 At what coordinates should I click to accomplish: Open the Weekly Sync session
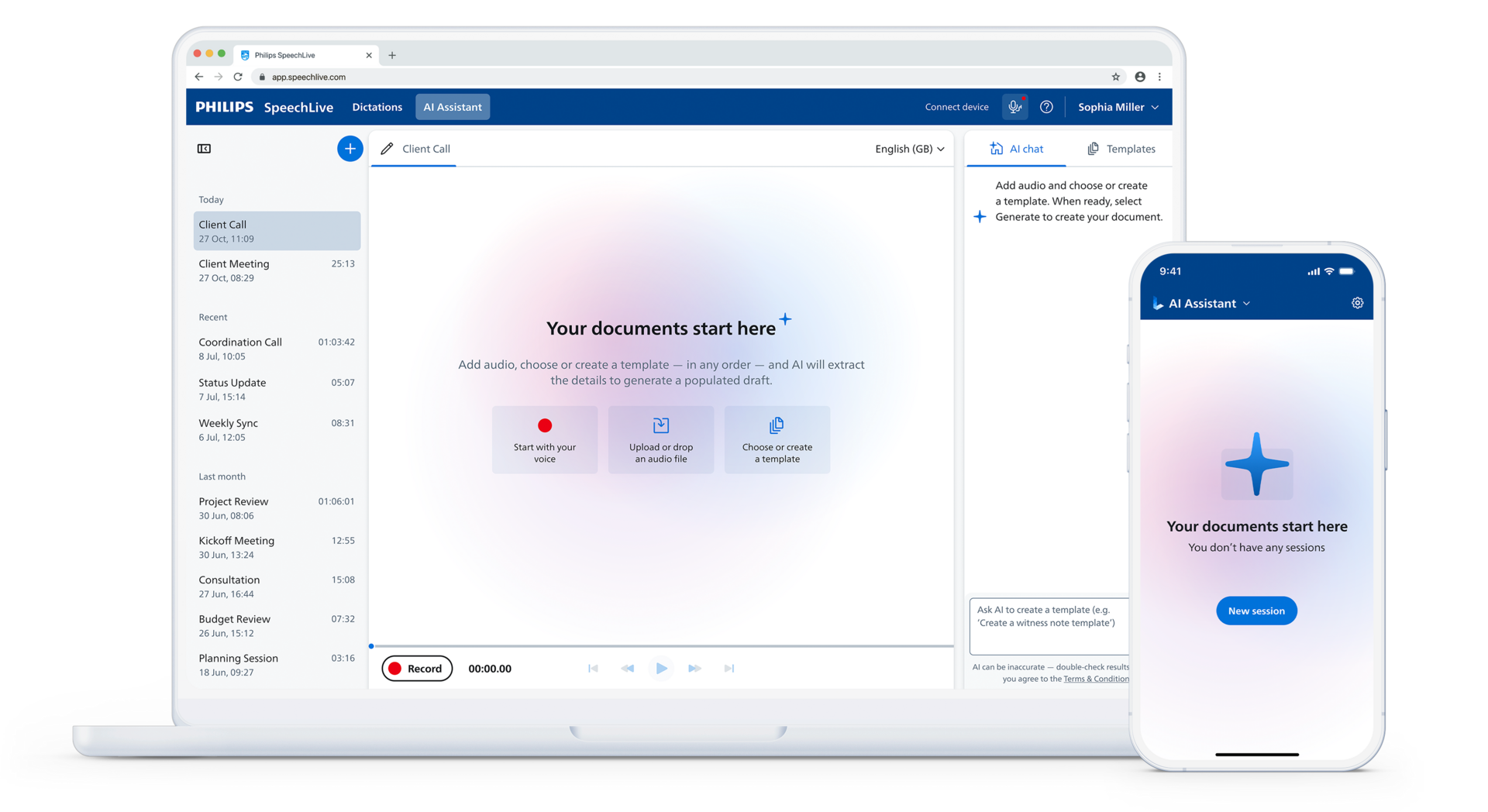pos(277,429)
